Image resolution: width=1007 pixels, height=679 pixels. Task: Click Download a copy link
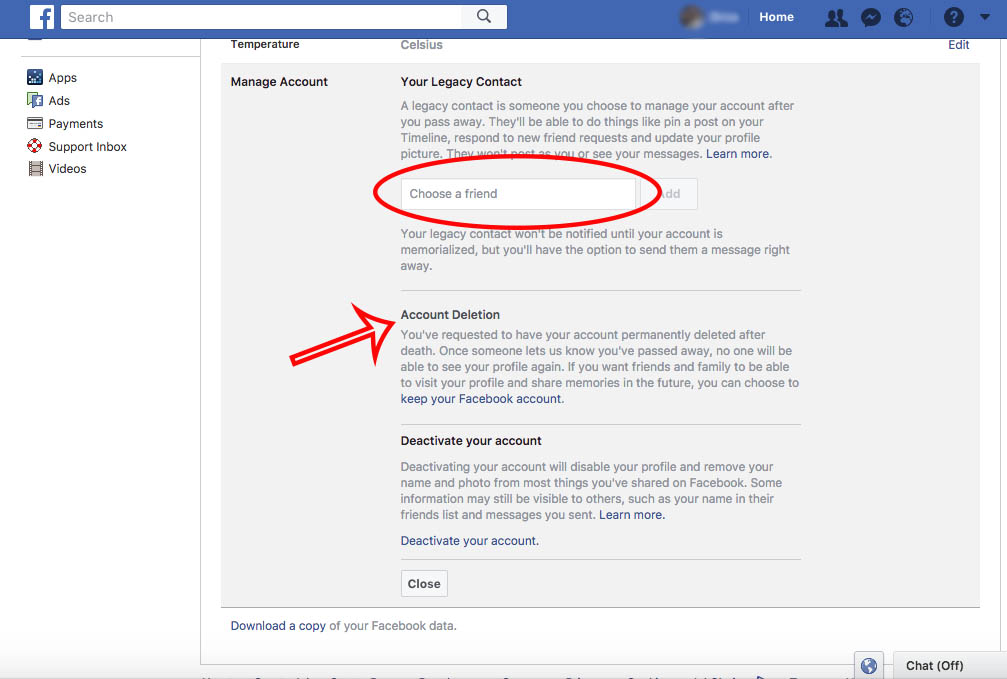click(x=278, y=626)
